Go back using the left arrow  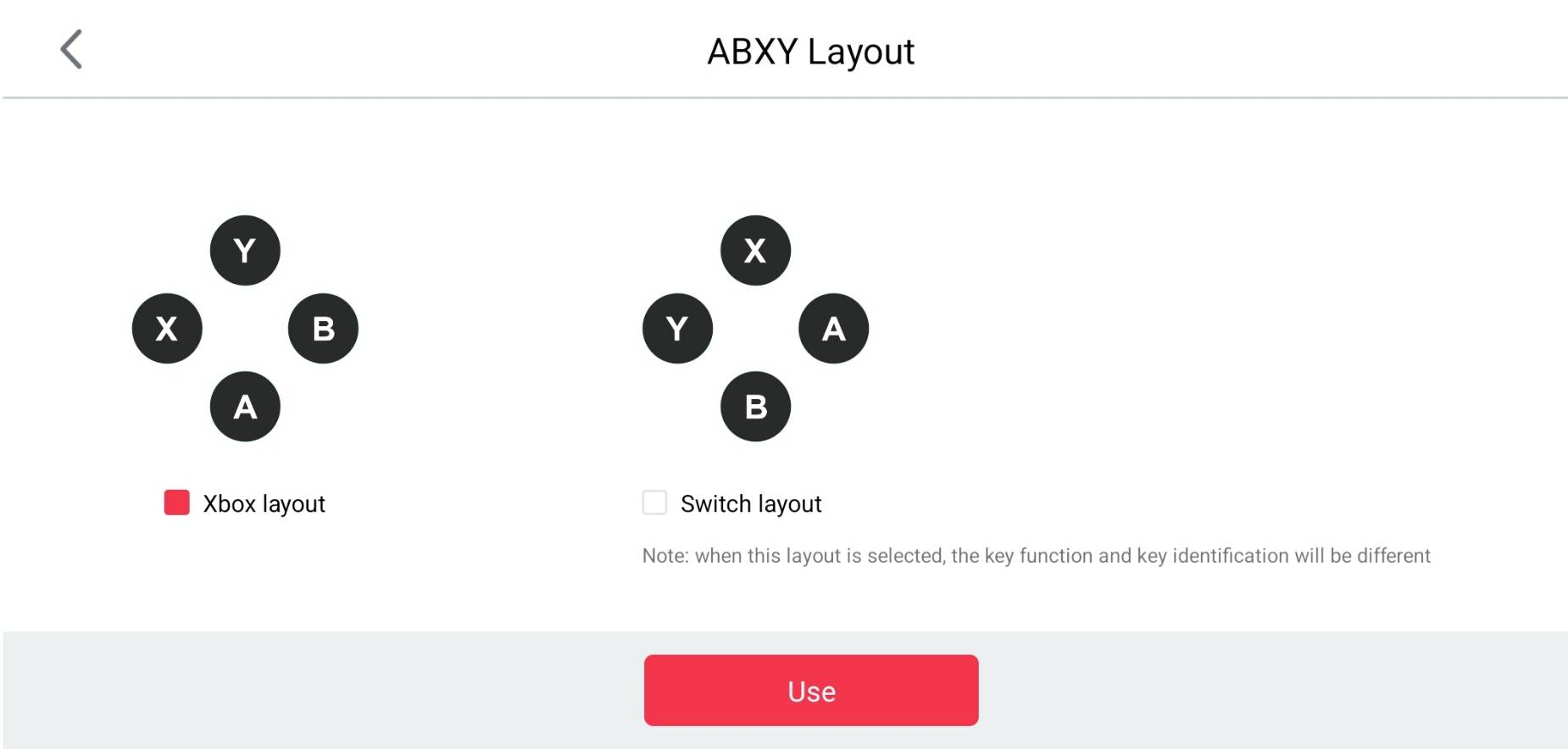72,49
